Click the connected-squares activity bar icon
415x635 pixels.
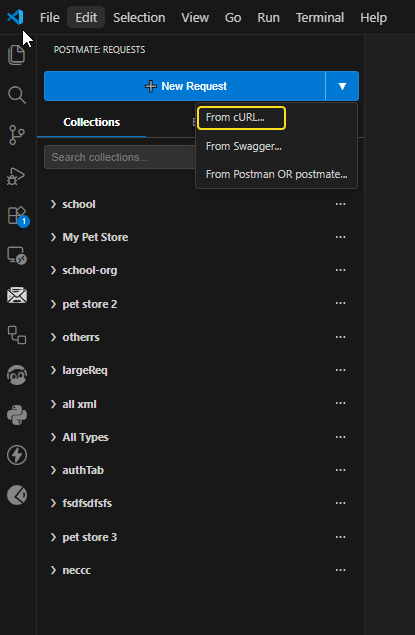[x=17, y=335]
